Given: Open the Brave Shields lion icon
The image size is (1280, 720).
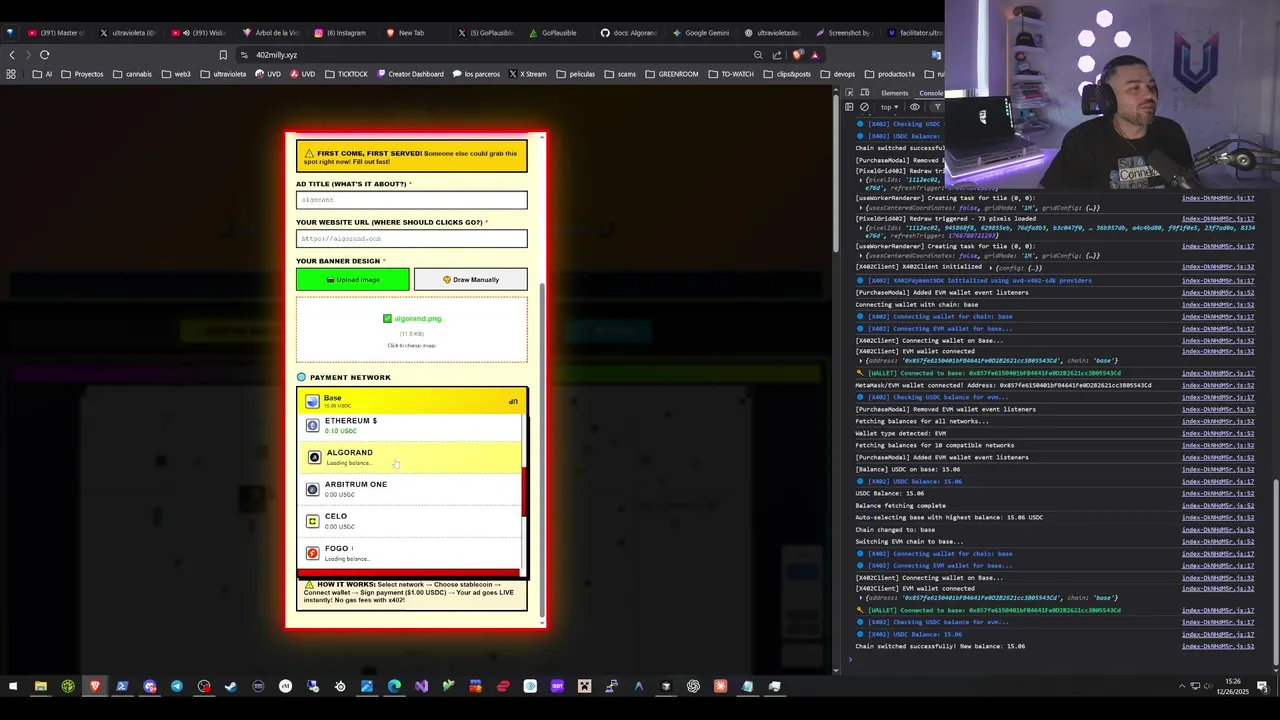Looking at the screenshot, I should click(797, 55).
